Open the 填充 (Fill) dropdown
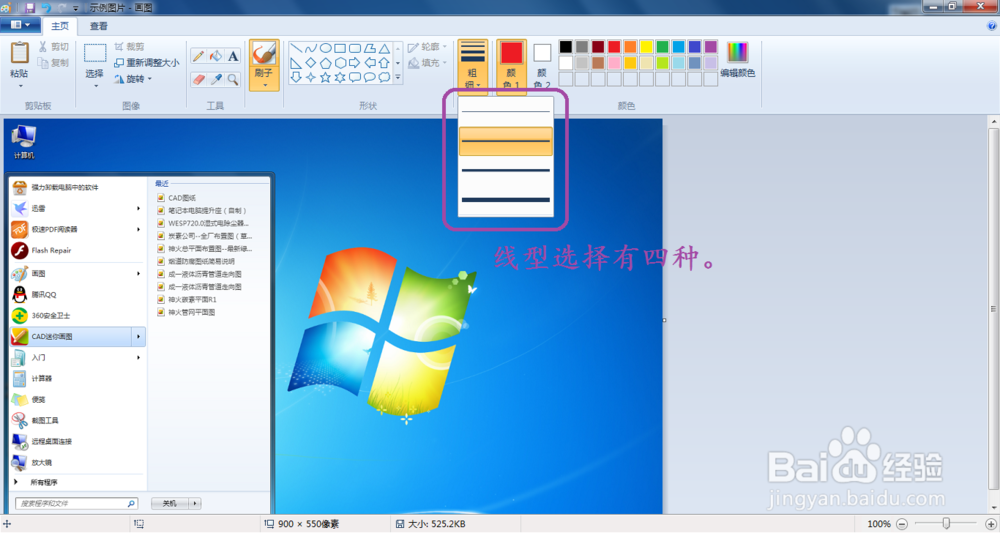The image size is (1000, 533). point(427,63)
